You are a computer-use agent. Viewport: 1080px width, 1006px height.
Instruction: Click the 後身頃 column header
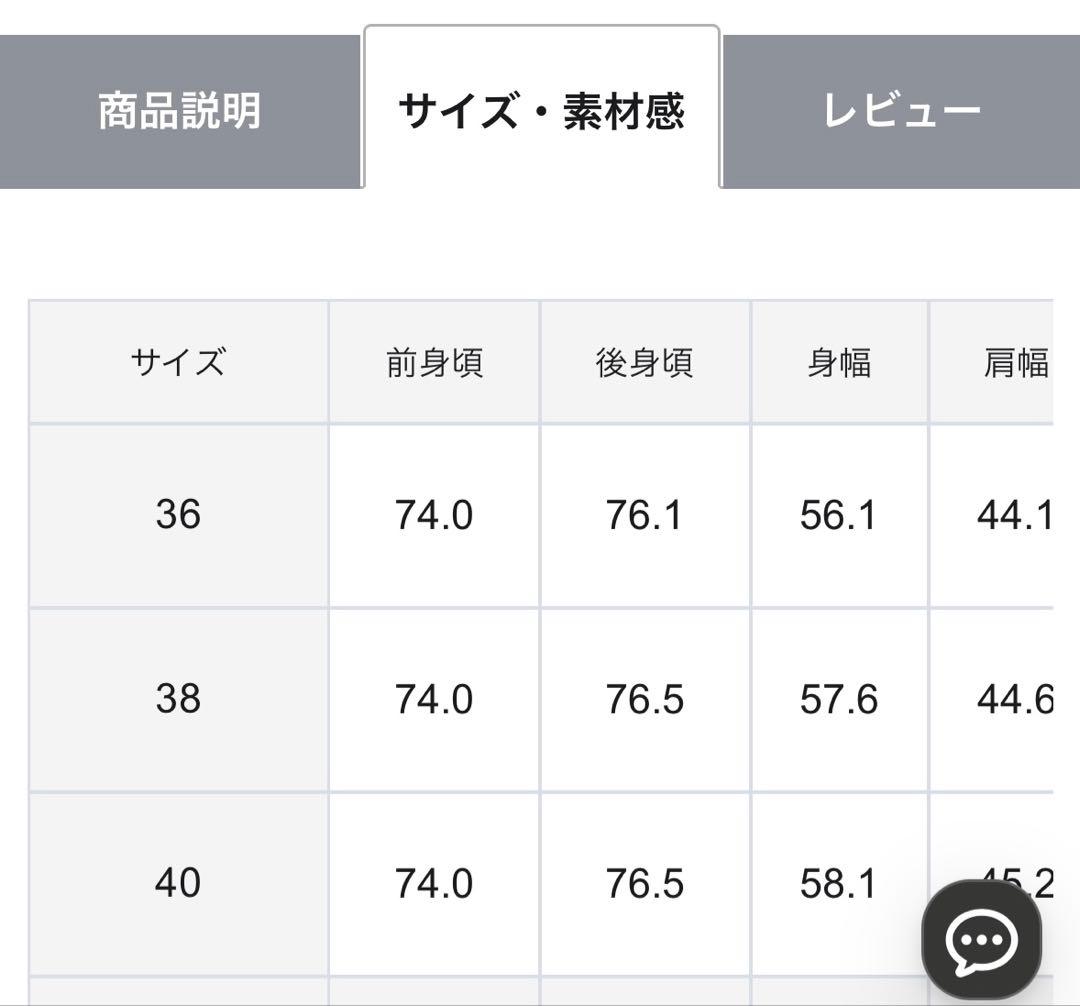(643, 360)
